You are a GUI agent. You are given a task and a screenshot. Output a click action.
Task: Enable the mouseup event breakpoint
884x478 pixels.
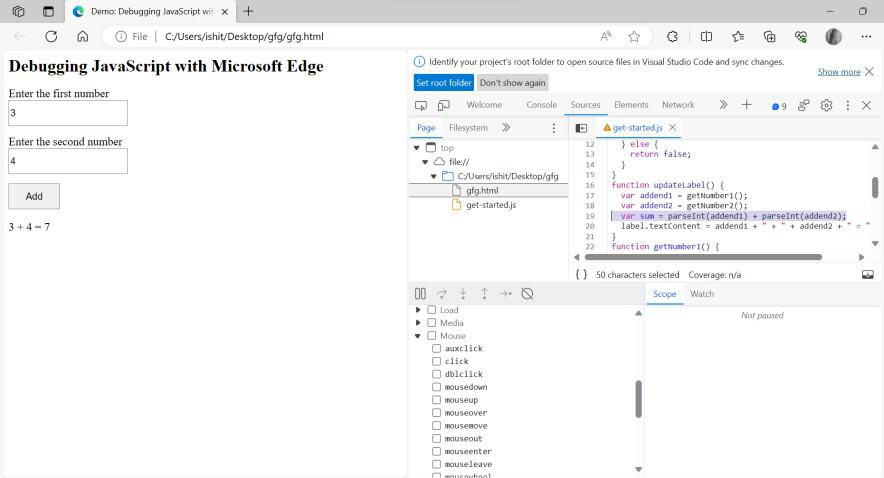[436, 400]
